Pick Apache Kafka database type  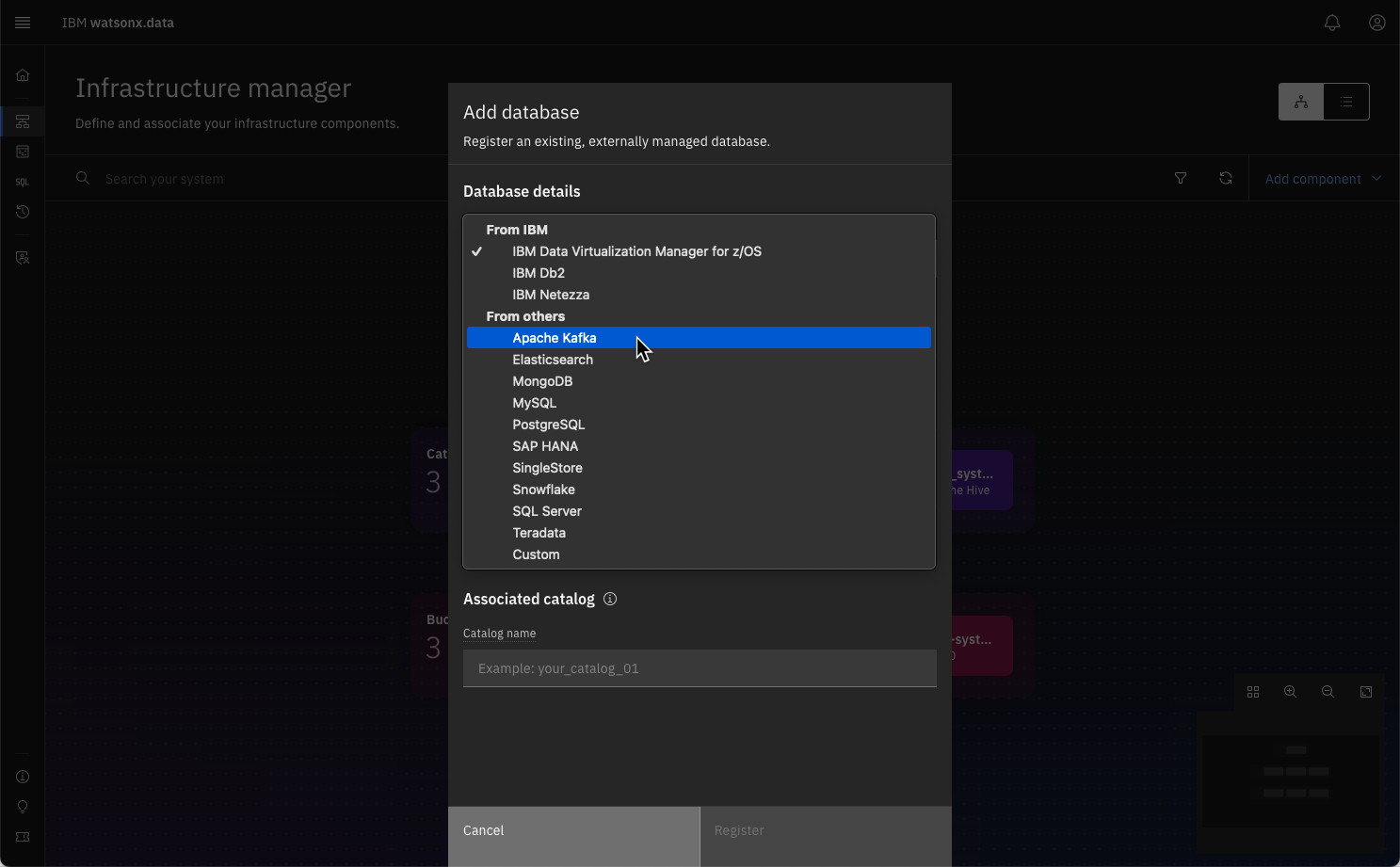(x=699, y=338)
